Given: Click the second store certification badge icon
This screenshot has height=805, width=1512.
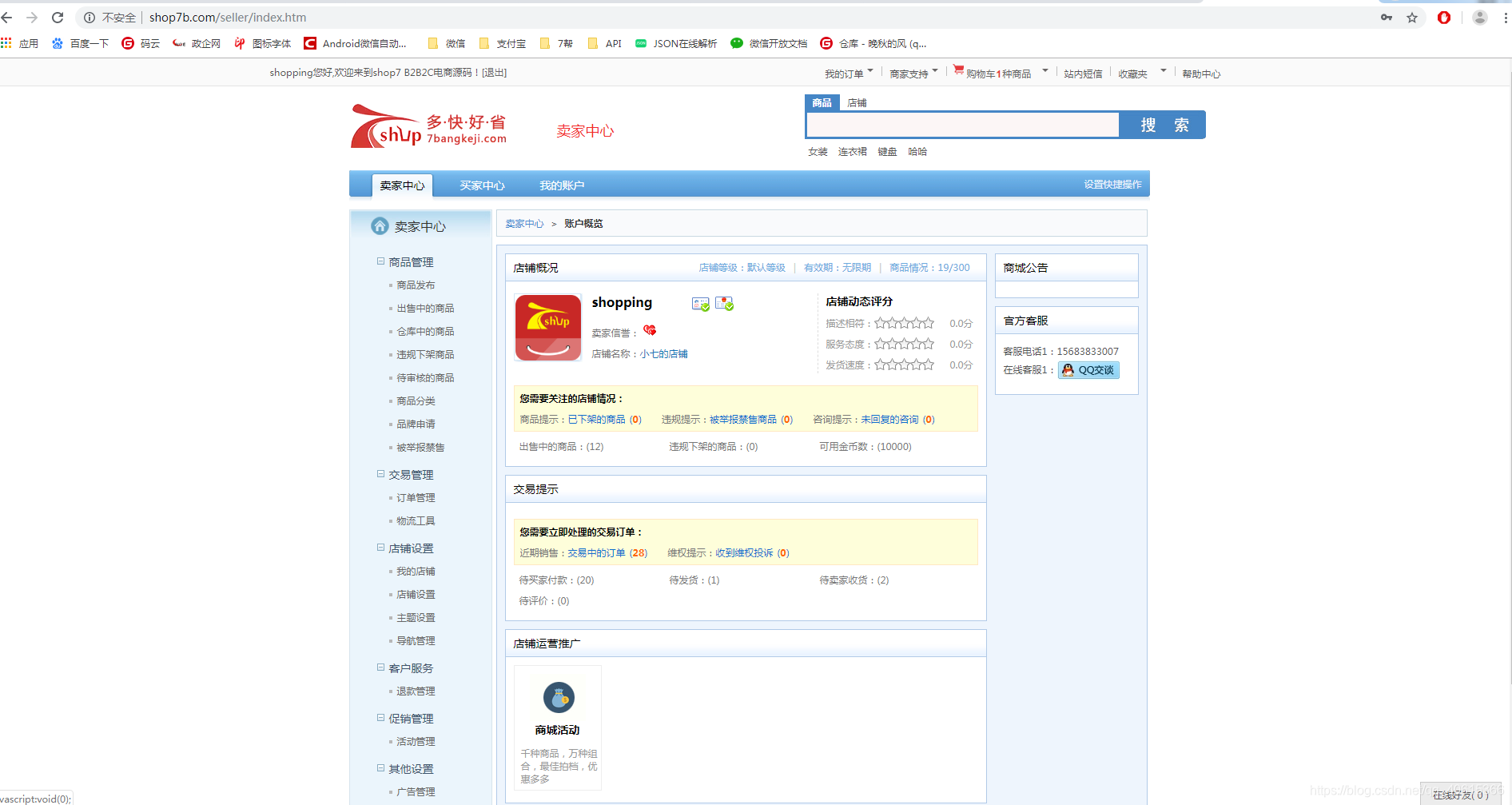Looking at the screenshot, I should point(725,304).
